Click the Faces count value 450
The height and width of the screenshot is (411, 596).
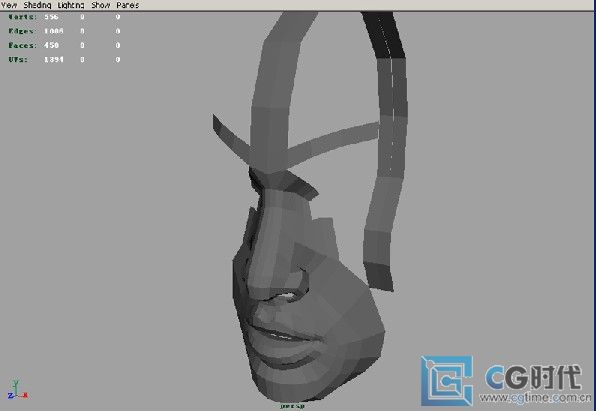(51, 45)
